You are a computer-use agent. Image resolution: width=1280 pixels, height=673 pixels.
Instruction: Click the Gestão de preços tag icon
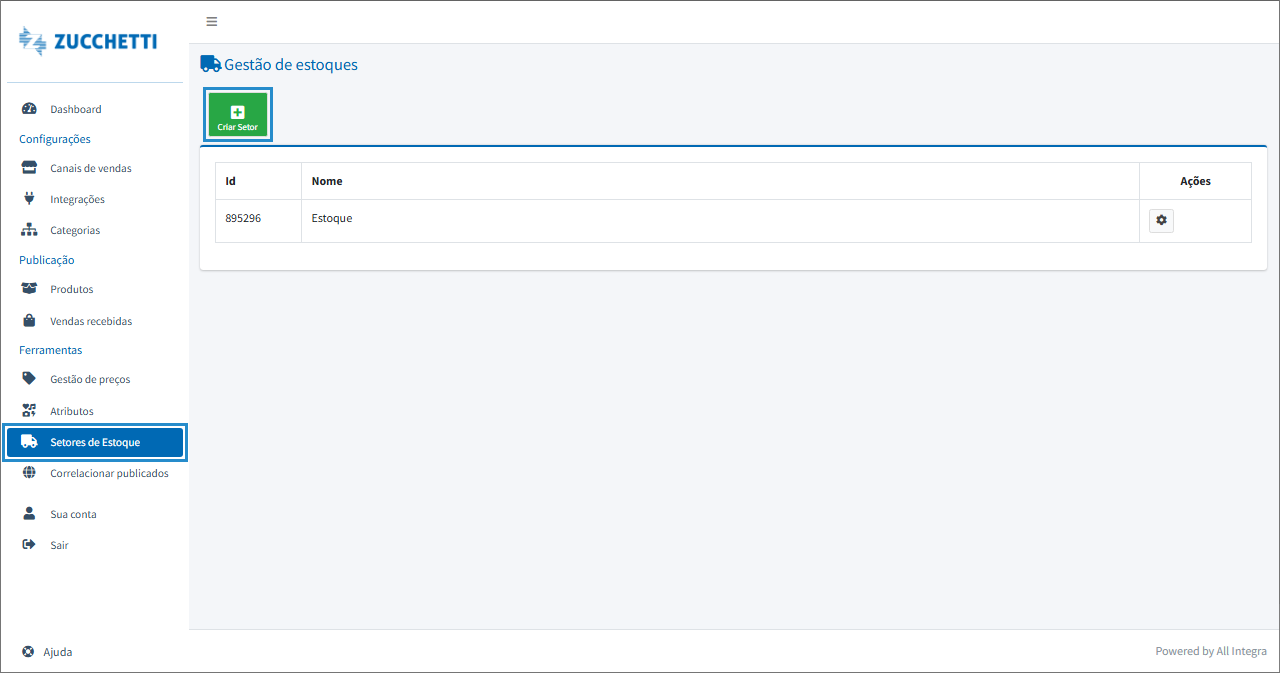pyautogui.click(x=29, y=379)
